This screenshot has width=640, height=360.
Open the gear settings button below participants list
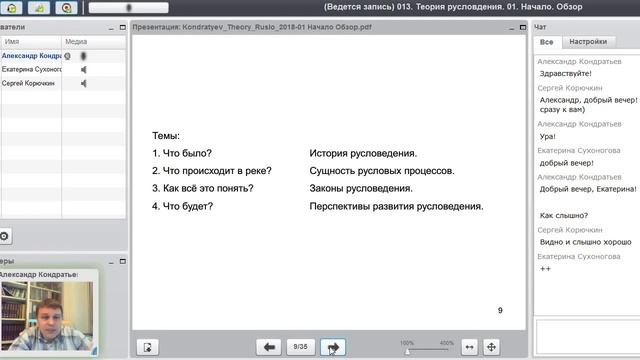pyautogui.click(x=4, y=236)
